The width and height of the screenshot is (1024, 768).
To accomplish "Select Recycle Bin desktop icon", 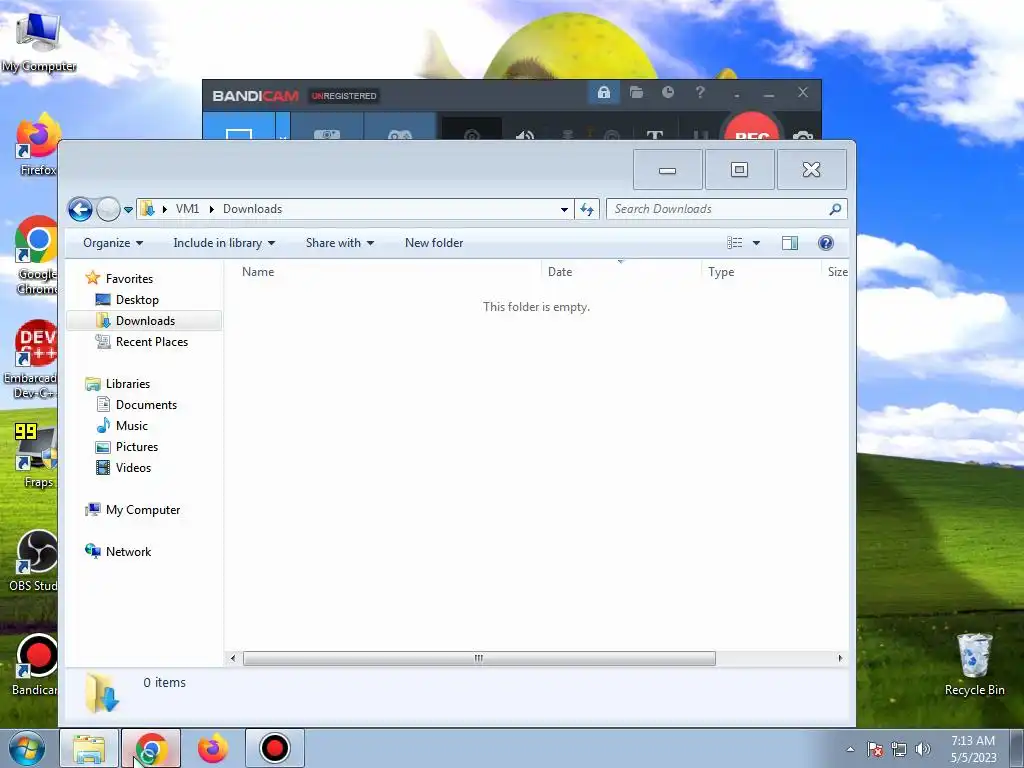I will pos(974,664).
